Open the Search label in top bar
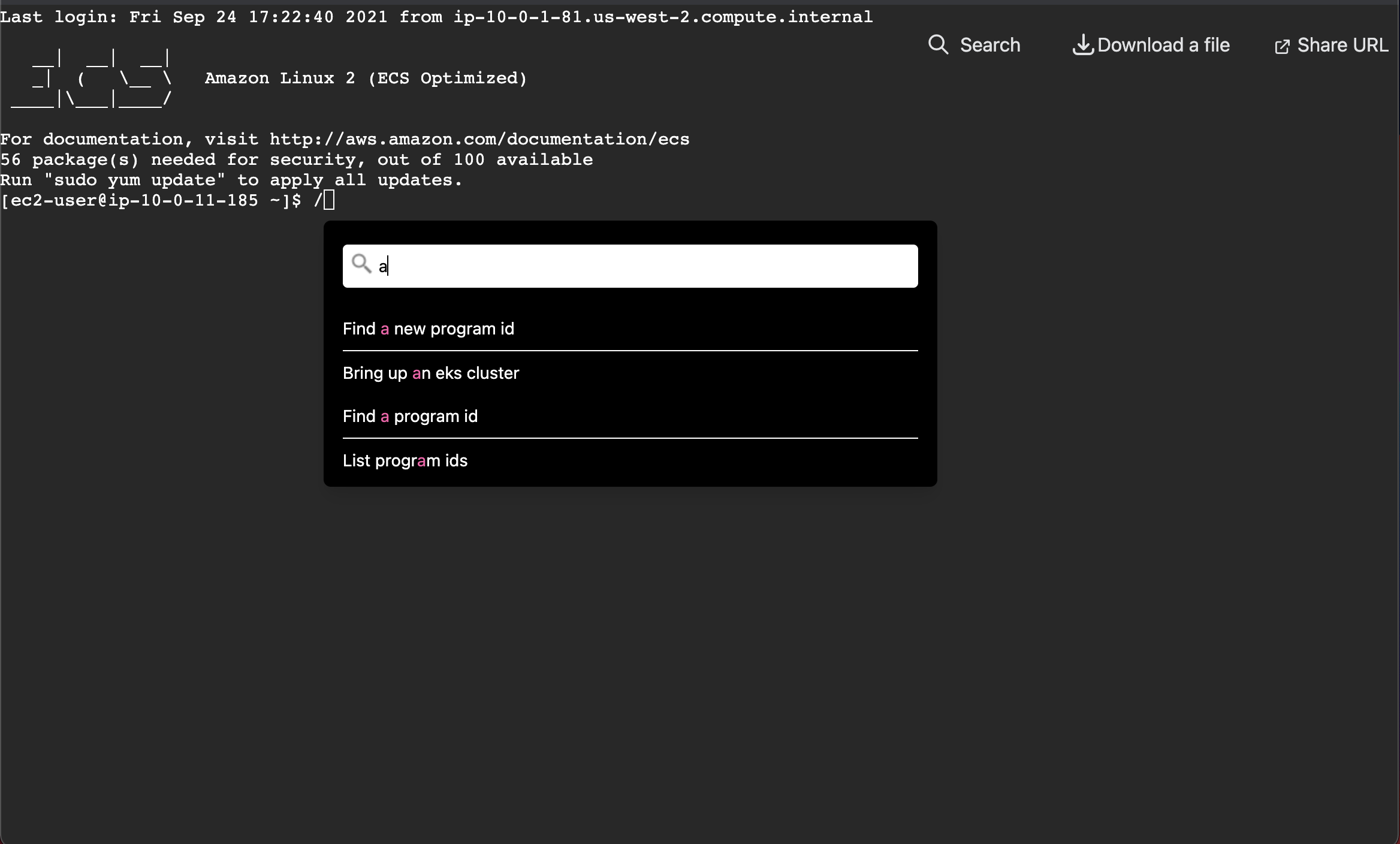The height and width of the screenshot is (844, 1400). tap(990, 45)
